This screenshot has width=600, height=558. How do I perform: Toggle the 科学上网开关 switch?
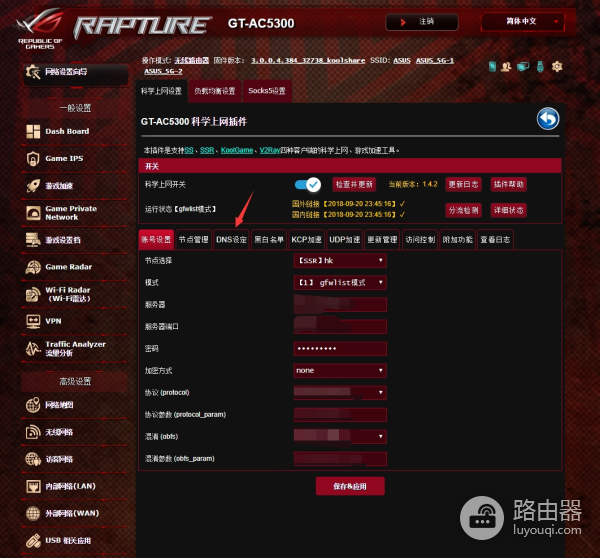308,184
